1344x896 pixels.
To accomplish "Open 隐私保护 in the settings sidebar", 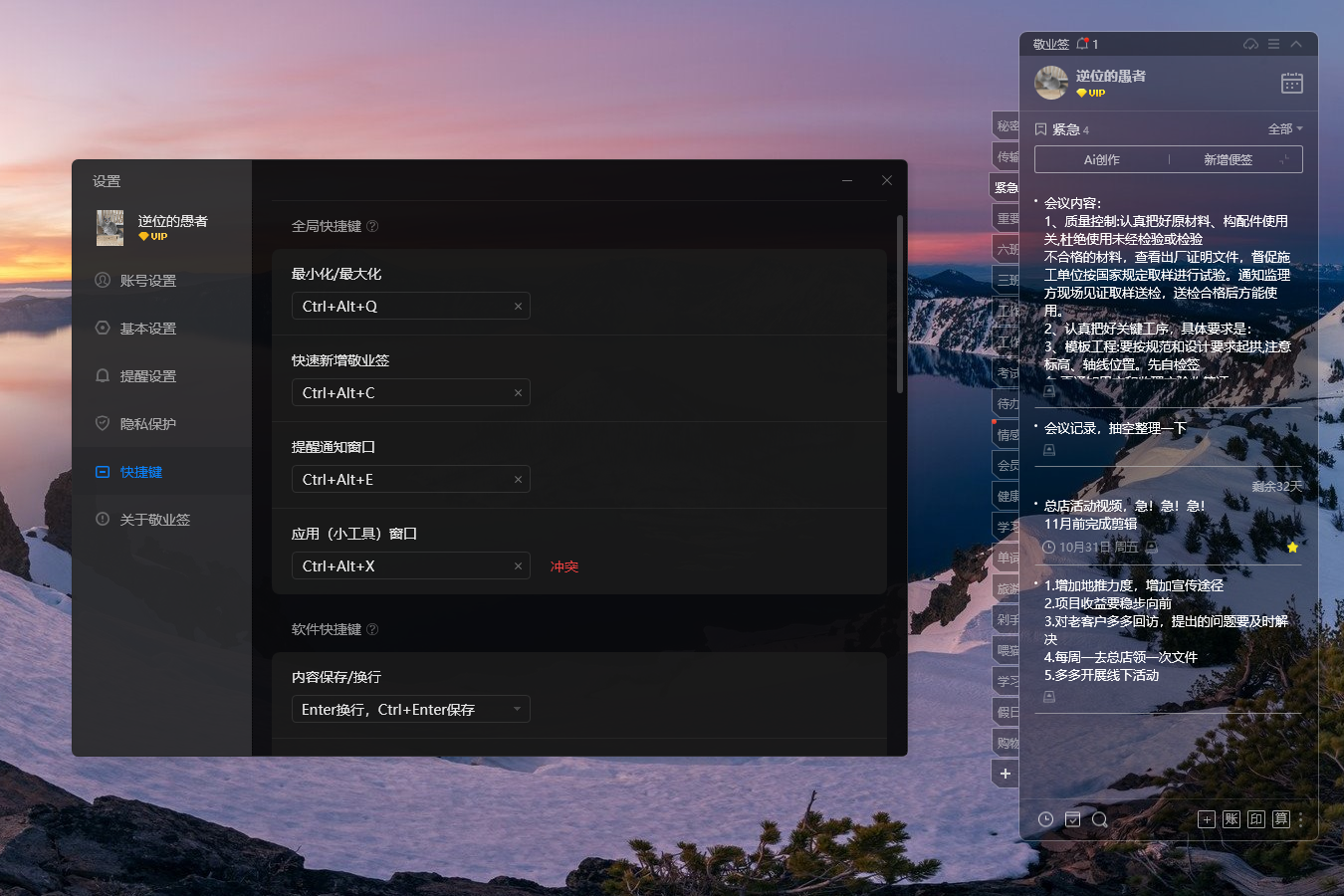I will [161, 424].
